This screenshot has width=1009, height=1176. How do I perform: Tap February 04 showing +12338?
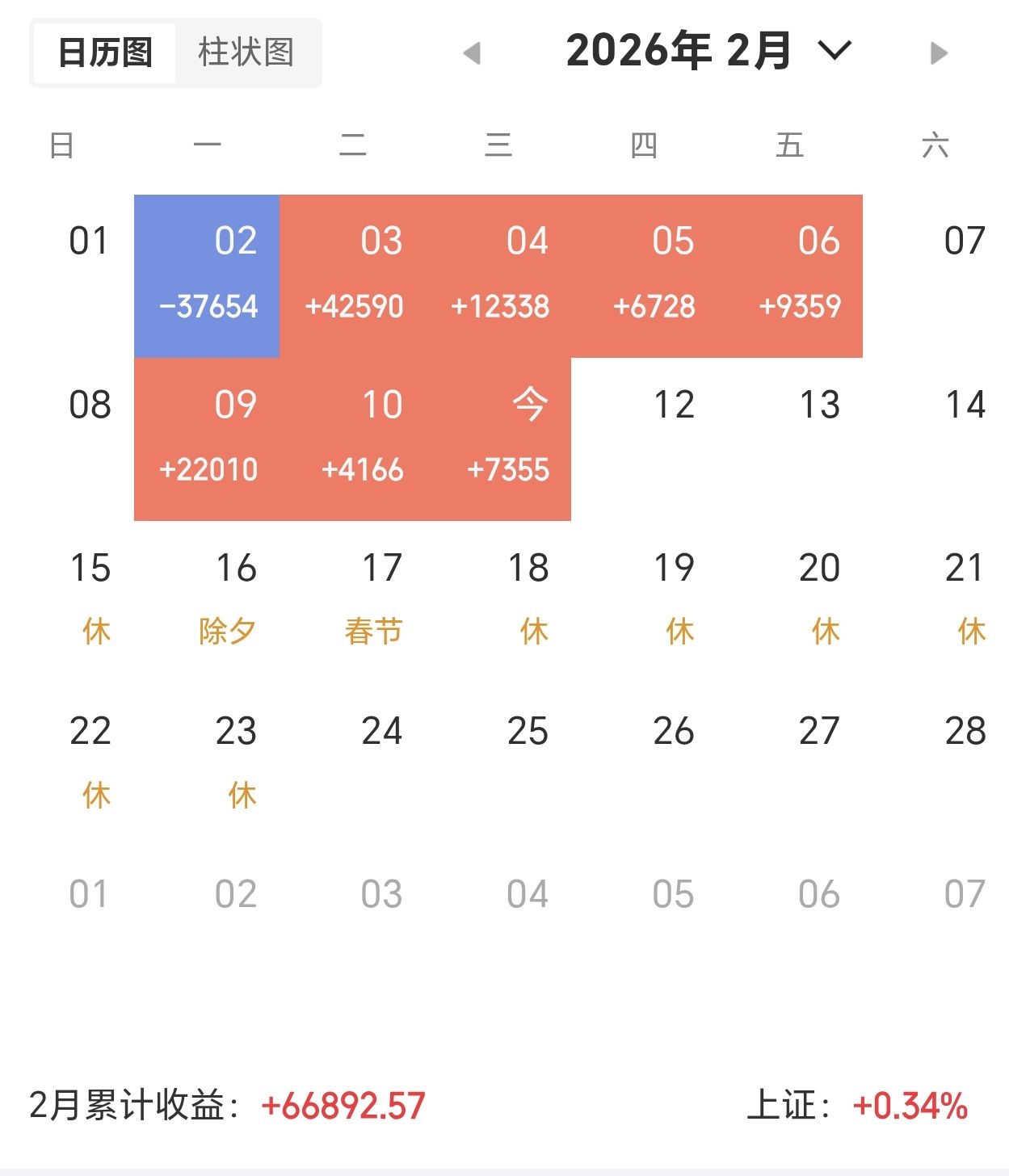[499, 275]
